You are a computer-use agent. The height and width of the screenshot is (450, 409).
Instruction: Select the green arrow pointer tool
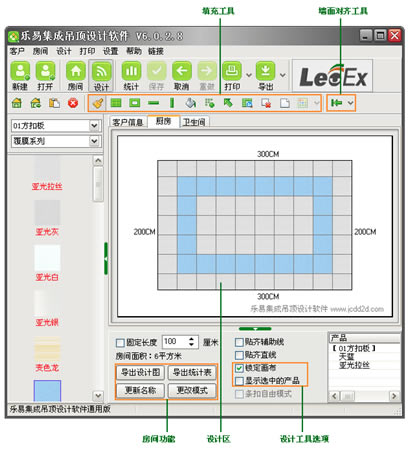click(228, 103)
